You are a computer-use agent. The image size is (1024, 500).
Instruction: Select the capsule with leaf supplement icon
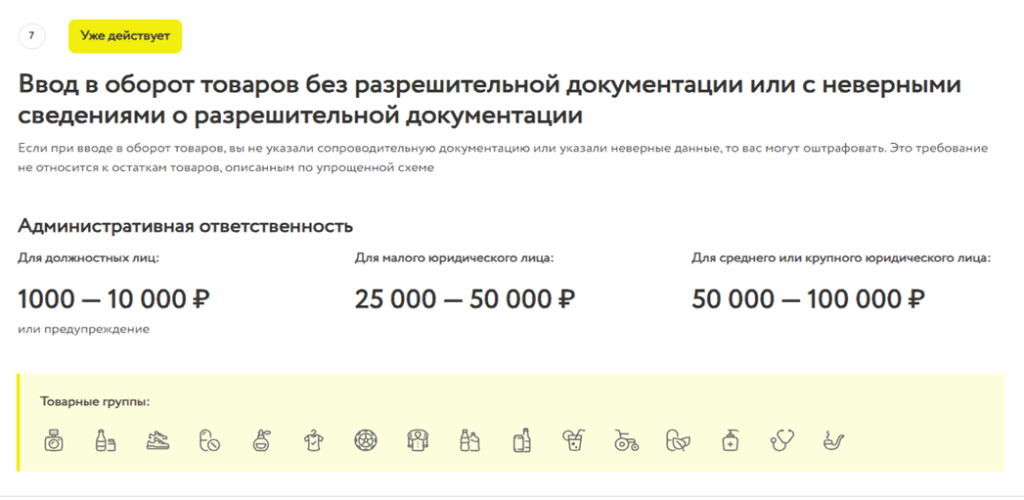click(677, 440)
